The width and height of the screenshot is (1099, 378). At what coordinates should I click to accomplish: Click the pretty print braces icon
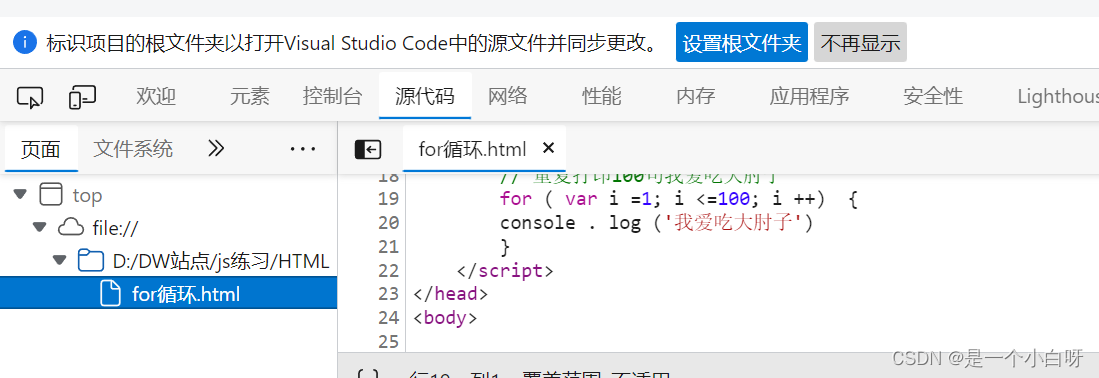click(367, 374)
